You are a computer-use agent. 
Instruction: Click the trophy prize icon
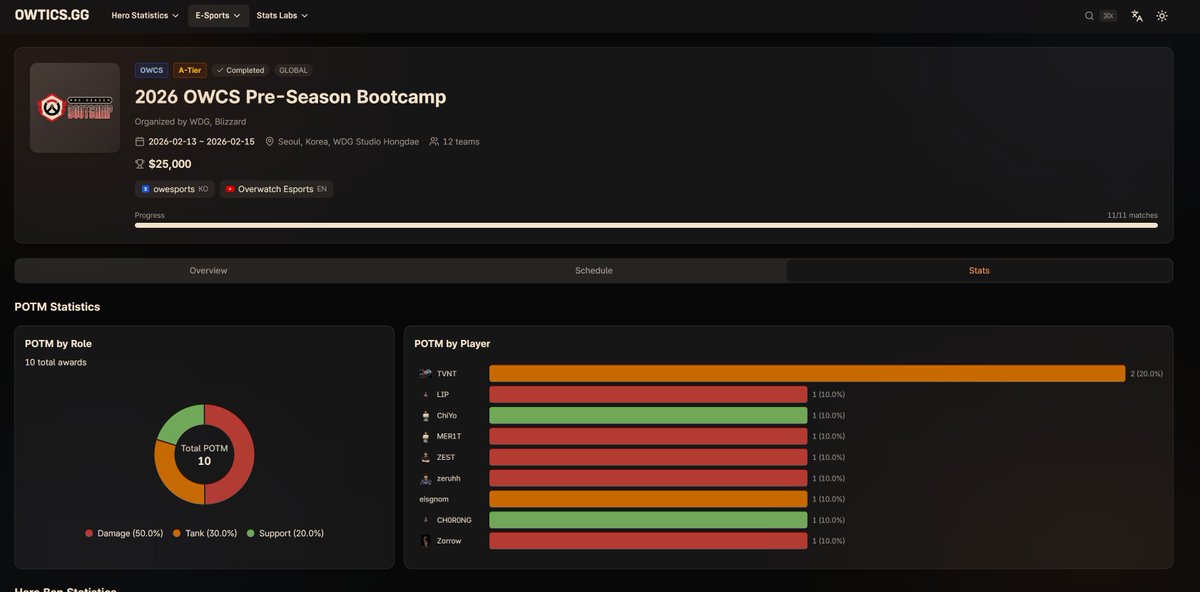140,164
